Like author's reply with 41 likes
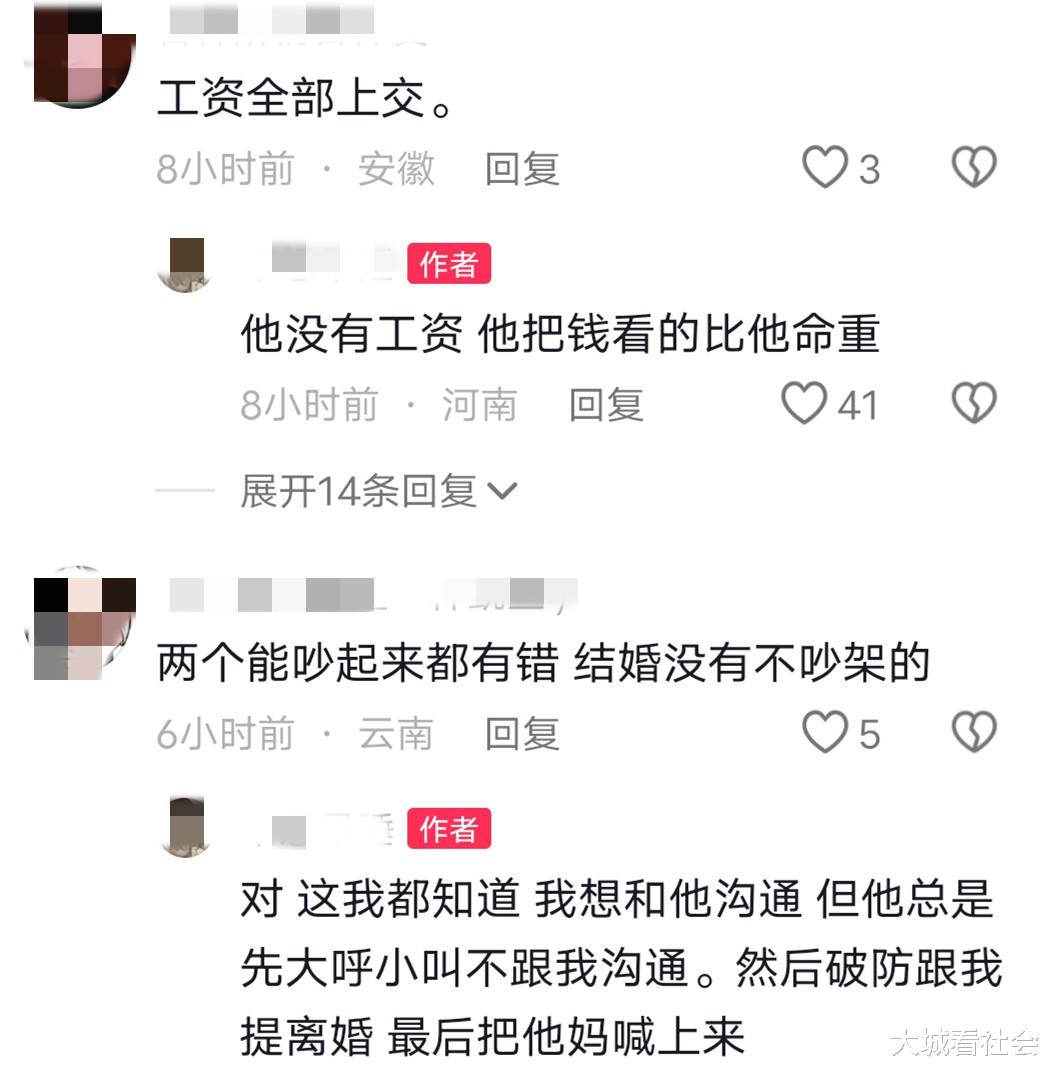Screen dimensions: 1055x1077 [803, 403]
